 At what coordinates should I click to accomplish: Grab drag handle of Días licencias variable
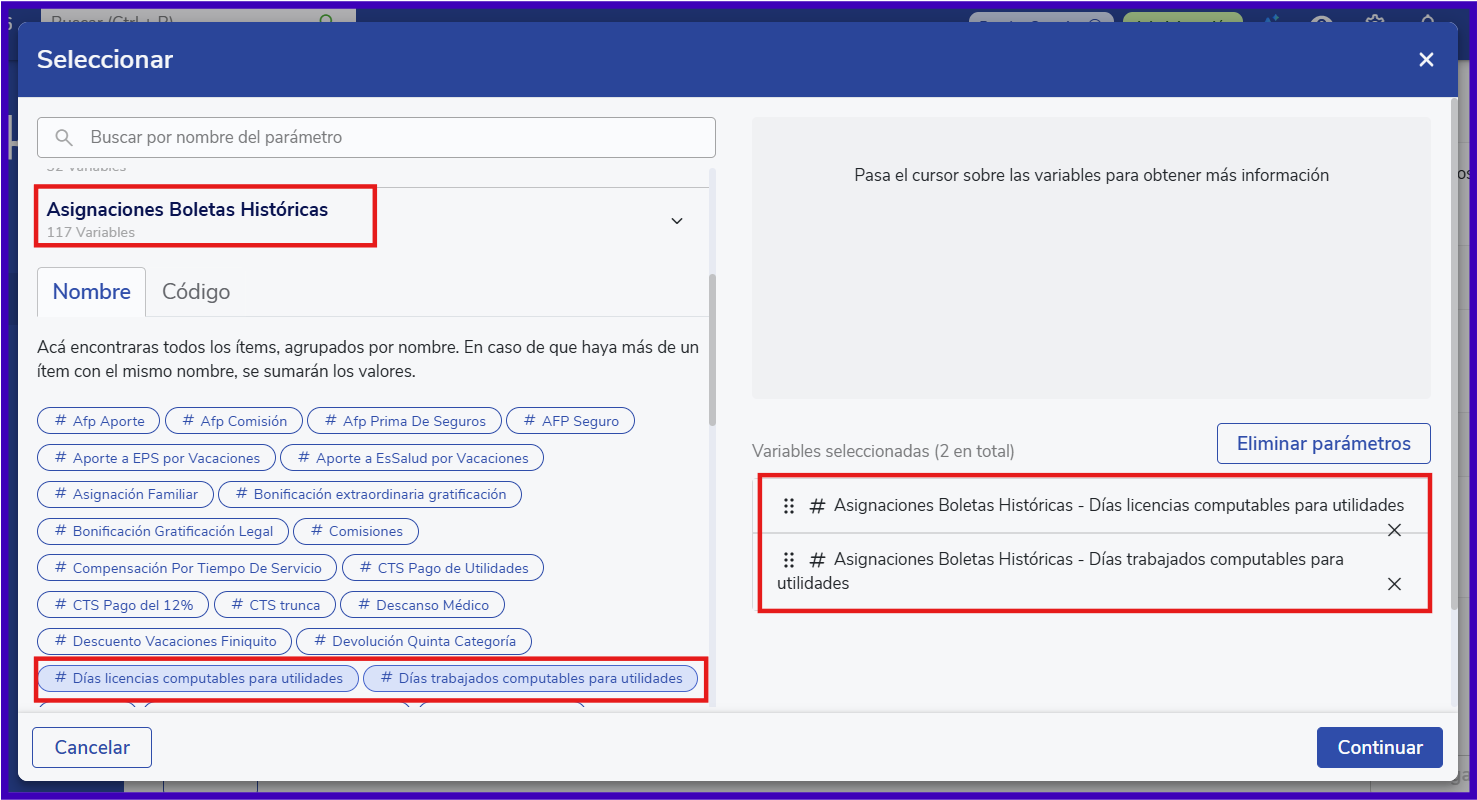point(789,506)
